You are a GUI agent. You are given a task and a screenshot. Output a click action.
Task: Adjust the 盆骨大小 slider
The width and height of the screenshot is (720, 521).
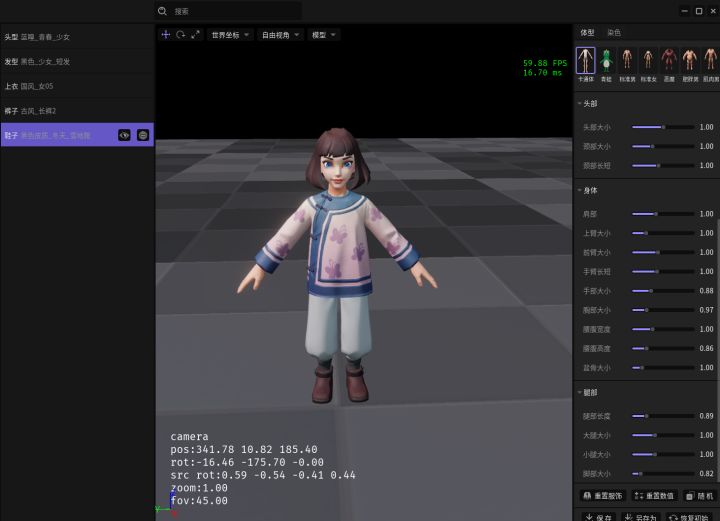[663, 368]
